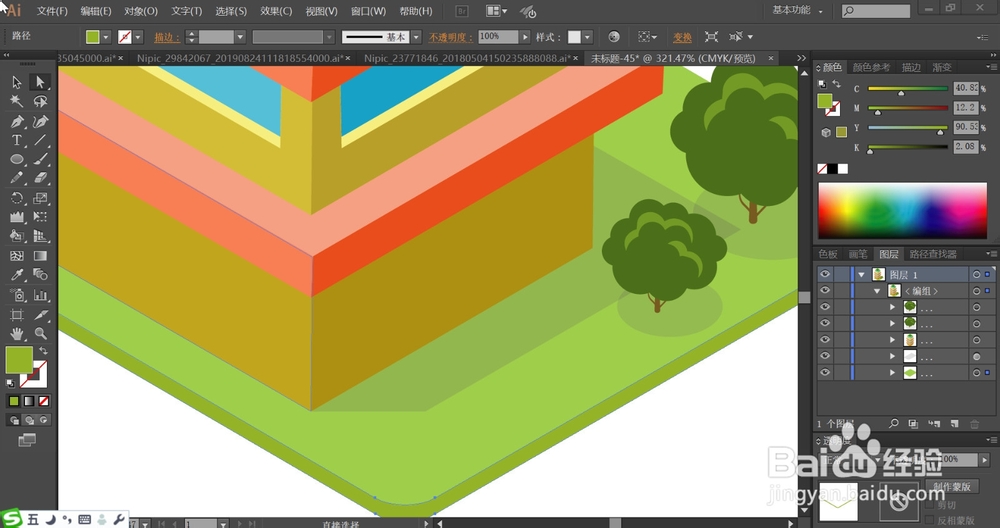Viewport: 1000px width, 528px height.
Task: Select the Pencil tool
Action: click(17, 179)
